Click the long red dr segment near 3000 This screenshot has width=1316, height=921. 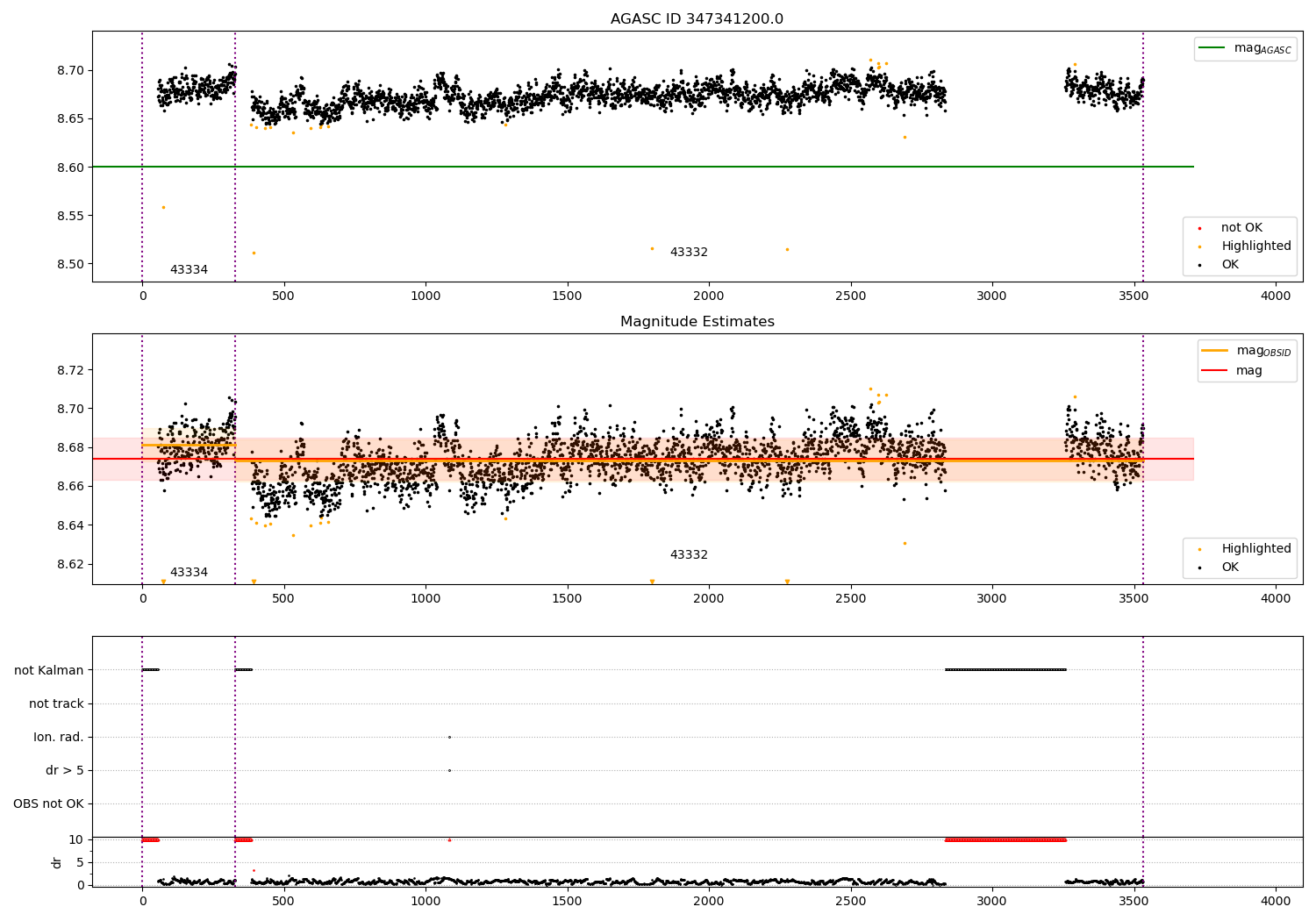pyautogui.click(x=1005, y=839)
